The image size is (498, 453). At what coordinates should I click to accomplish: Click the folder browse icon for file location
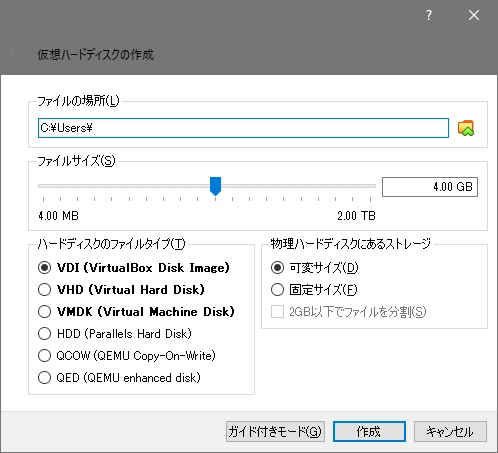click(466, 128)
